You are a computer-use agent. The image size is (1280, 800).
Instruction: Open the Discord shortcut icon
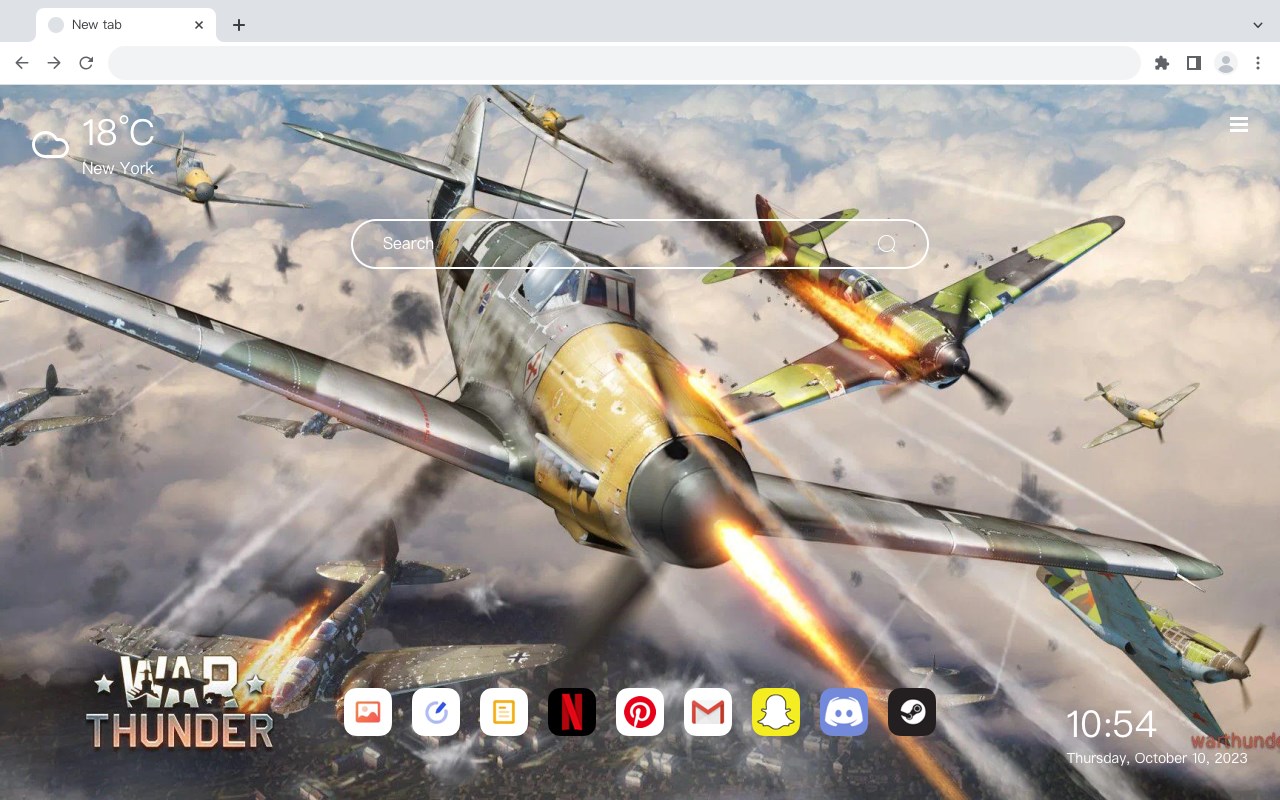(844, 712)
